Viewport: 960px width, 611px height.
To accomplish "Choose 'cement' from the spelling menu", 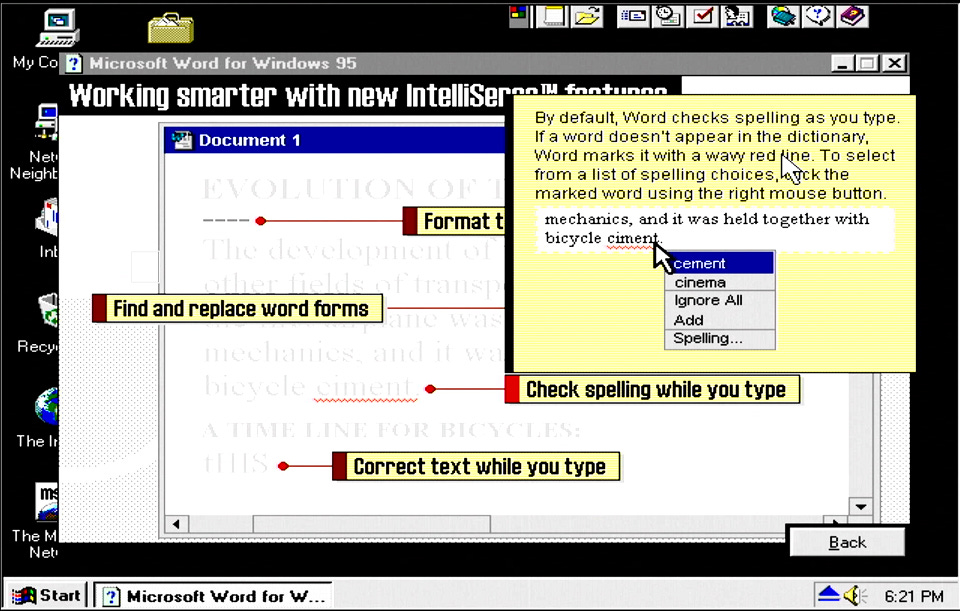I will pyautogui.click(x=719, y=263).
